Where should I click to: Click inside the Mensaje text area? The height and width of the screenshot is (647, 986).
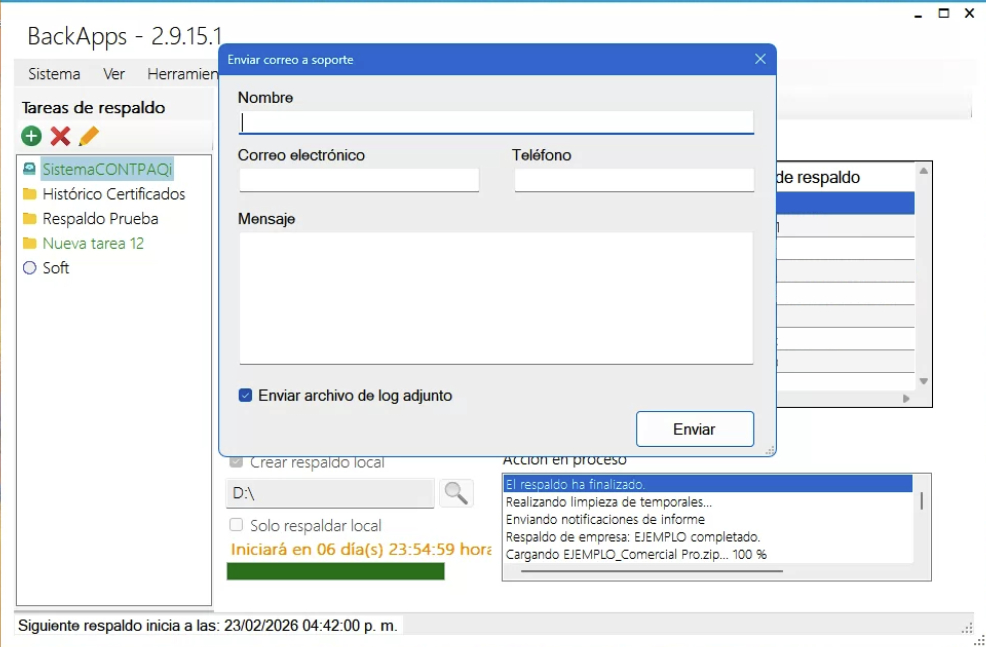tap(496, 298)
